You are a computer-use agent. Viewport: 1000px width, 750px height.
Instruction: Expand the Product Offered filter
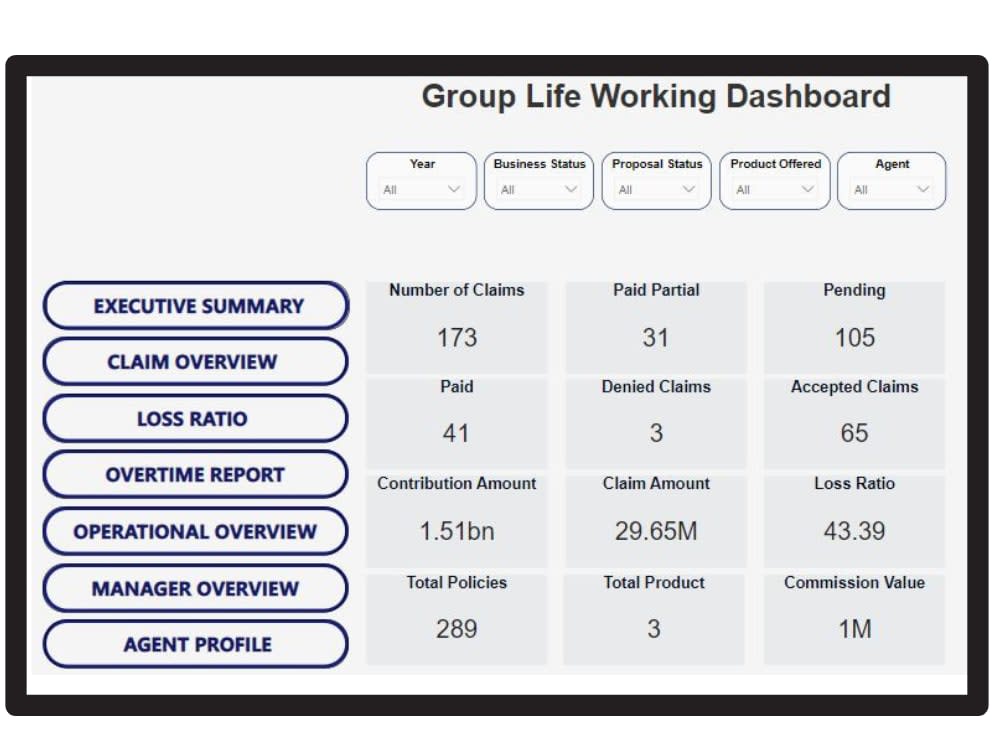[773, 186]
